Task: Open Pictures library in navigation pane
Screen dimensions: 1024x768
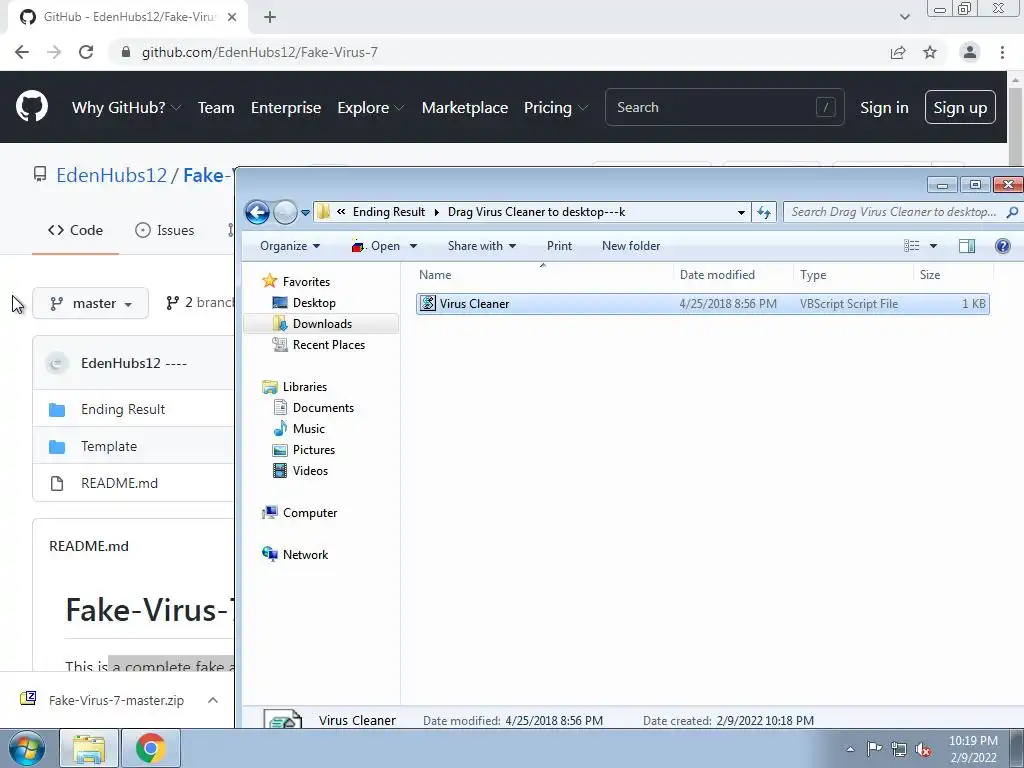Action: [313, 449]
